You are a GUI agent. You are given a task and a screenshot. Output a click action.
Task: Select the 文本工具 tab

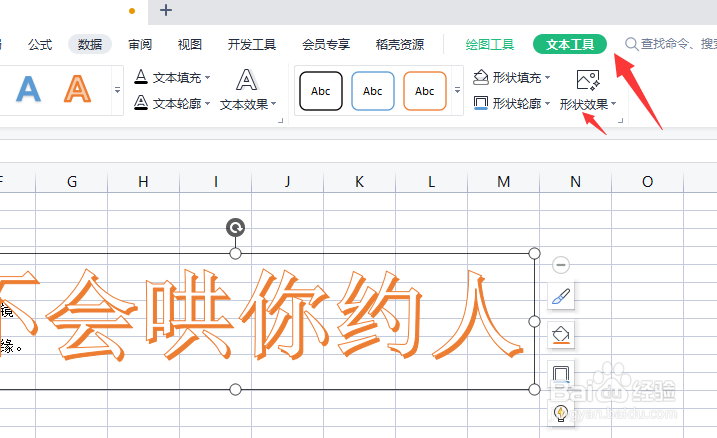click(570, 44)
